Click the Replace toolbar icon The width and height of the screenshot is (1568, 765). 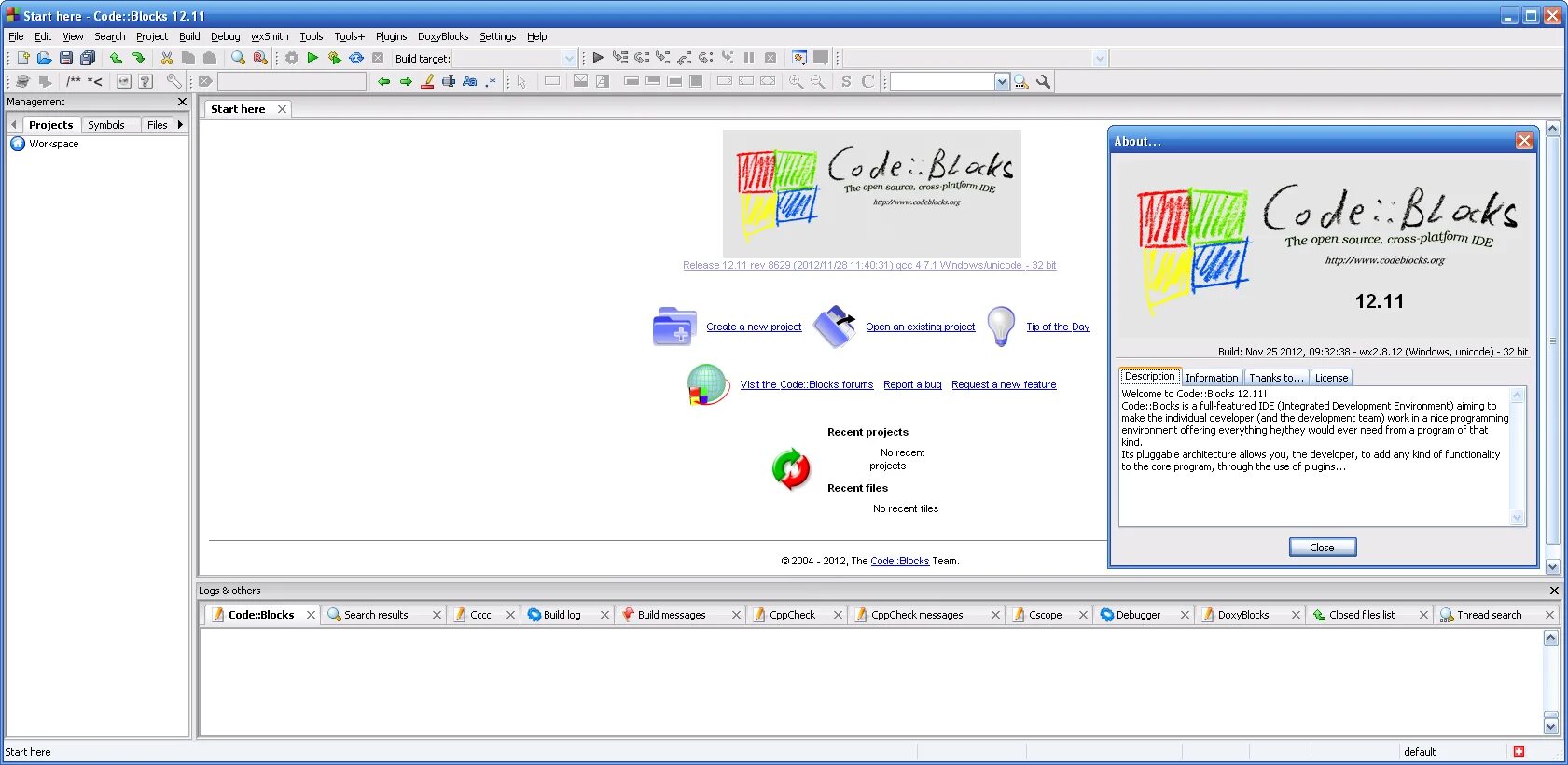(260, 58)
